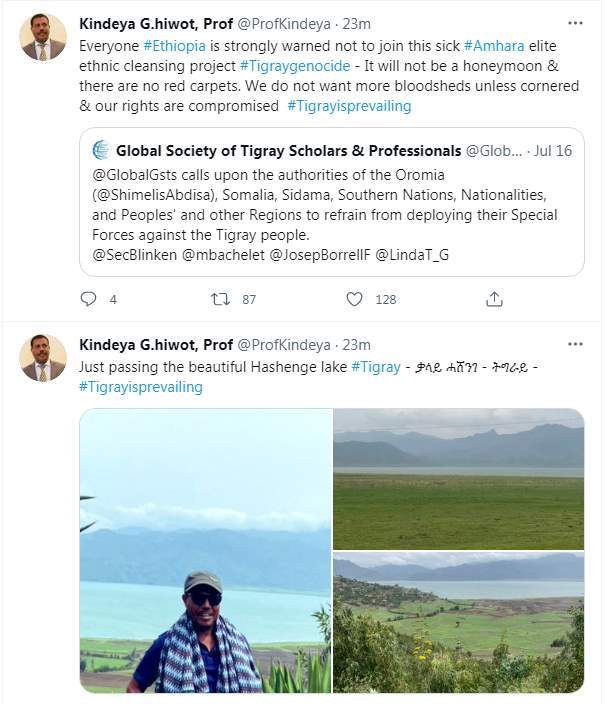Click the reply icon on first tweet
Viewport: 606px width, 704px height.
point(88,298)
